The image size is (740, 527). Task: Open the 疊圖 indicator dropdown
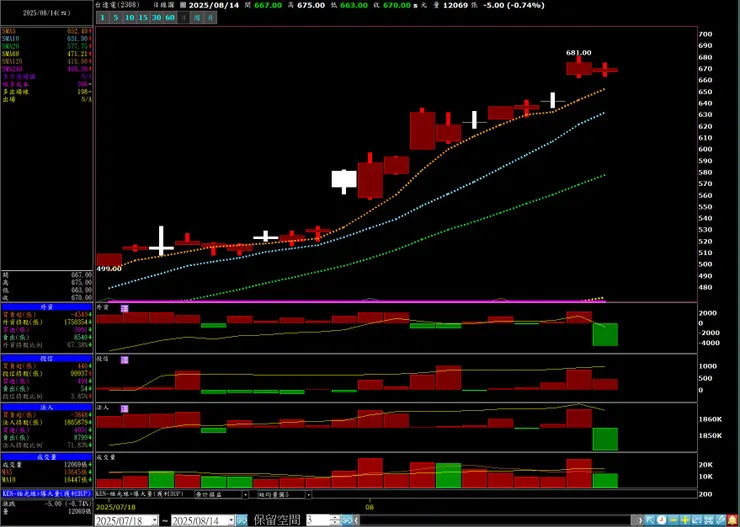(245, 494)
